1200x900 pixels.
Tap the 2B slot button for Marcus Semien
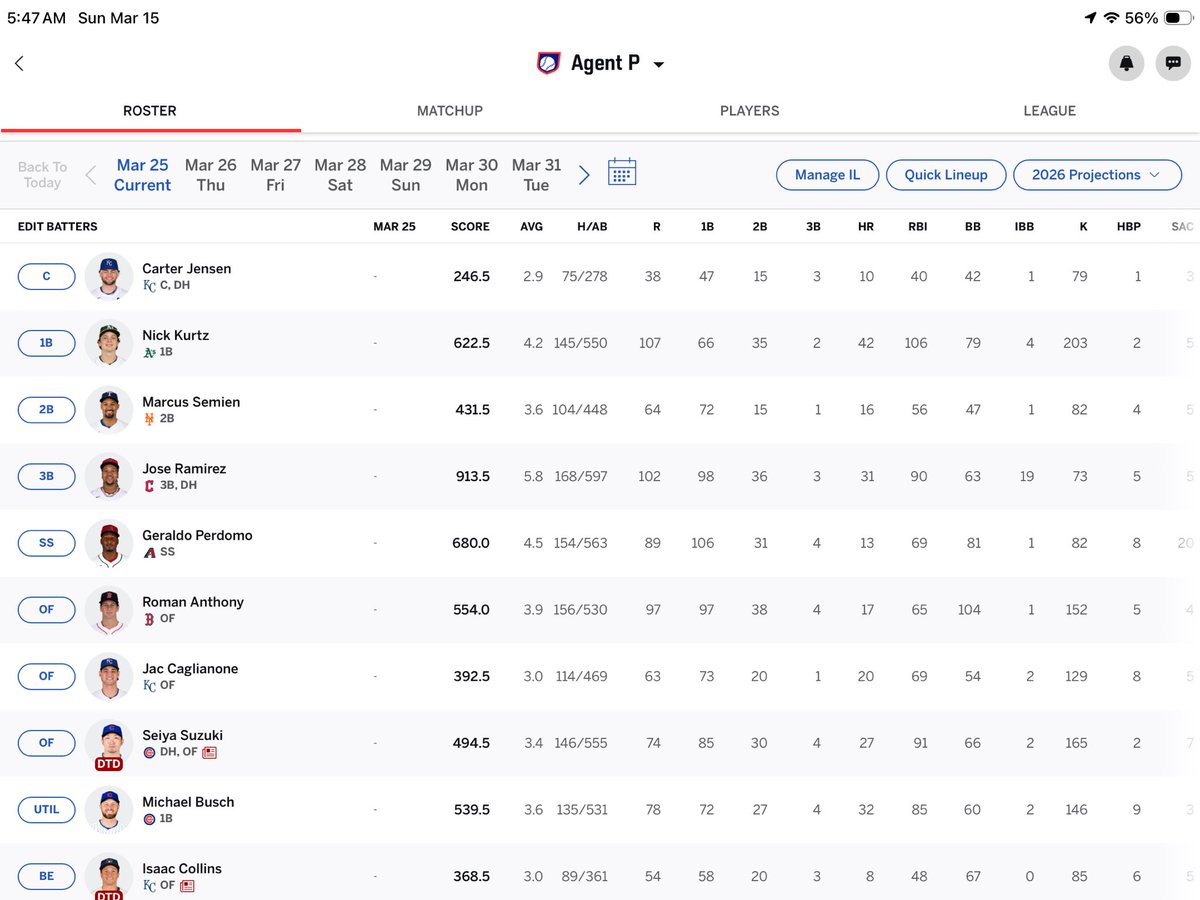(46, 409)
